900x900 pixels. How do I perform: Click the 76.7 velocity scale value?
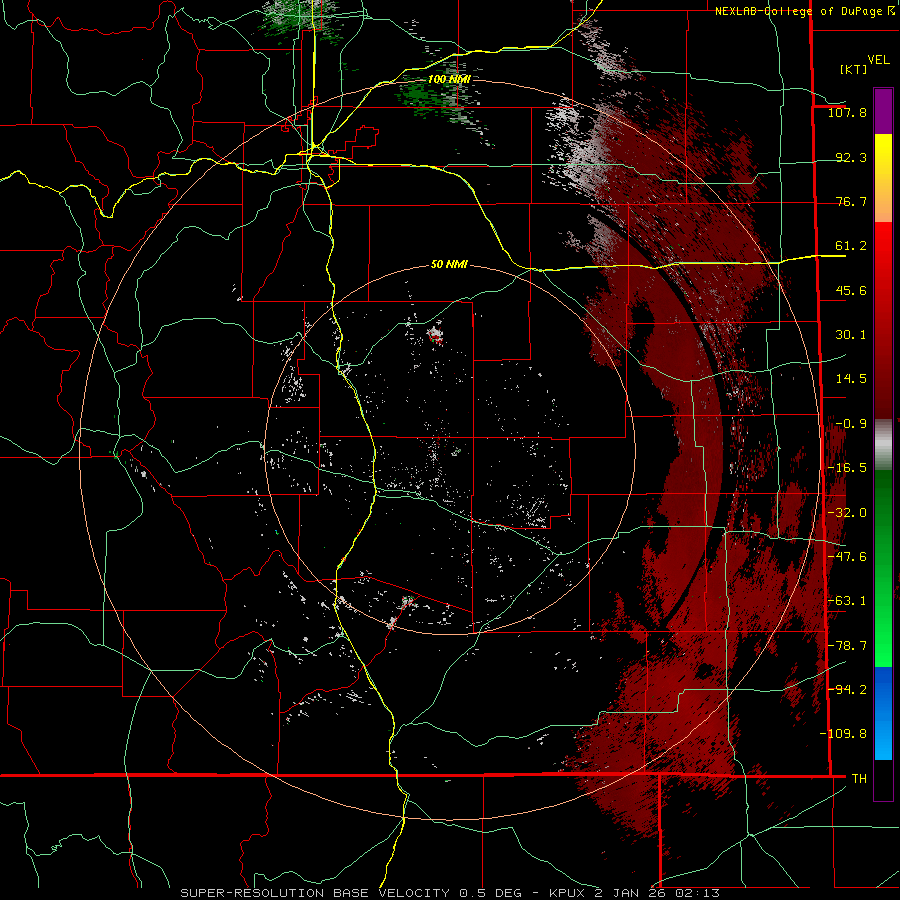pyautogui.click(x=851, y=201)
